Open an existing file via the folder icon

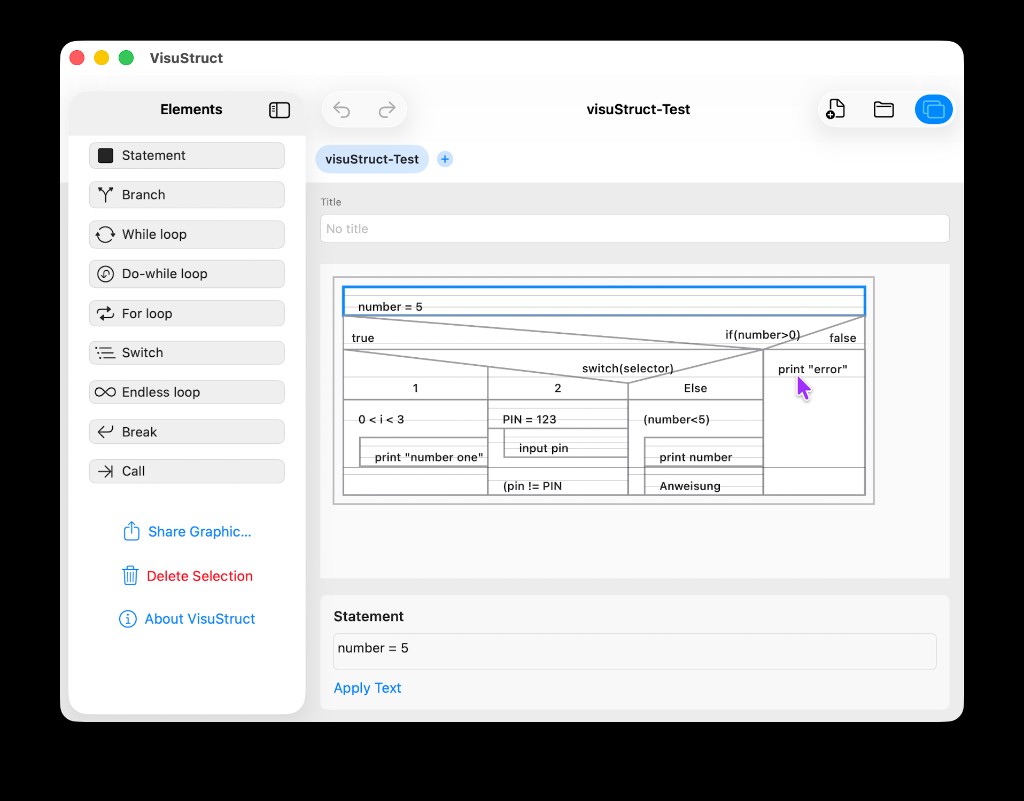coord(884,110)
